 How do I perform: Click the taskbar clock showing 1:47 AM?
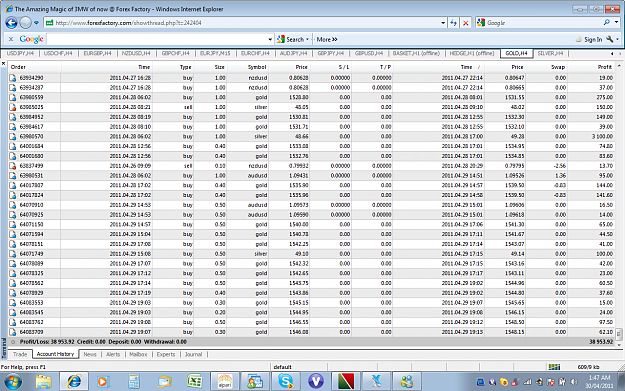pos(599,382)
